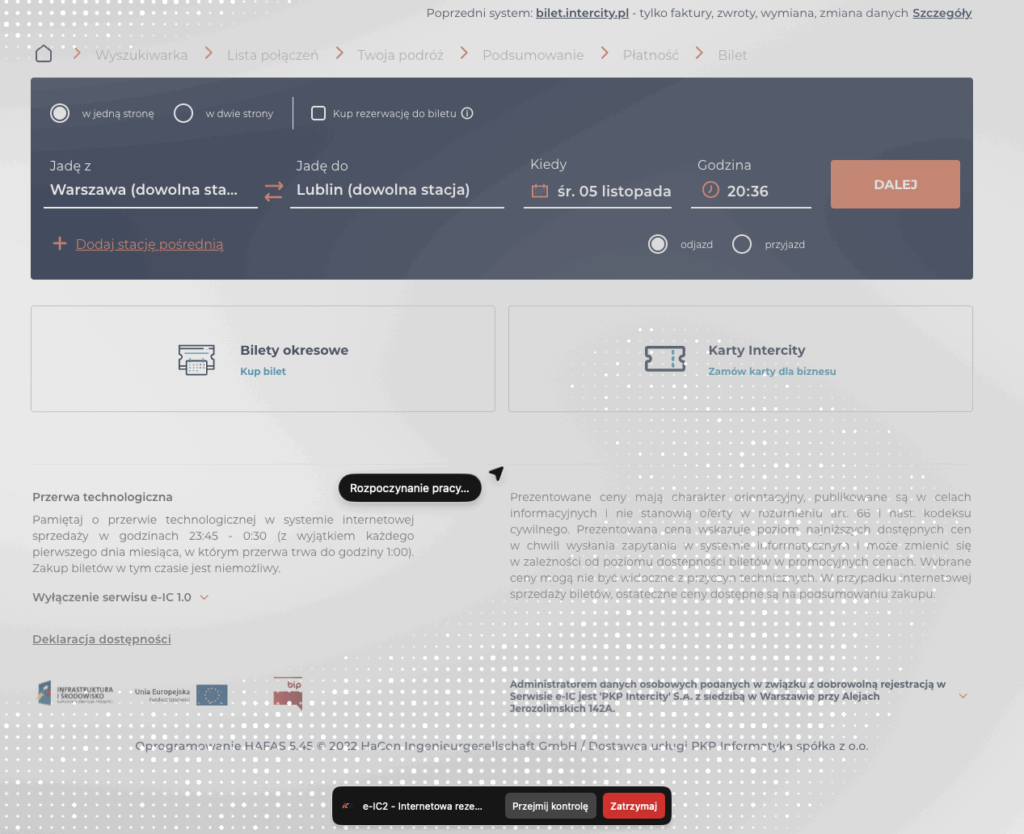Image resolution: width=1024 pixels, height=834 pixels.
Task: Click the 'Jadę do' destination field
Action: click(x=396, y=190)
